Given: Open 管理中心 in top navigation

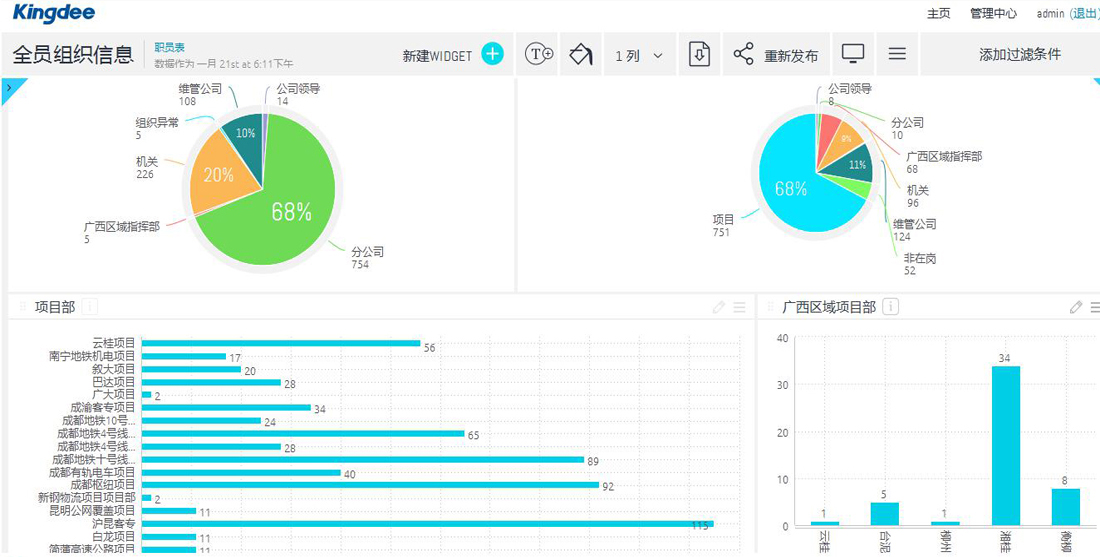Looking at the screenshot, I should coord(993,14).
